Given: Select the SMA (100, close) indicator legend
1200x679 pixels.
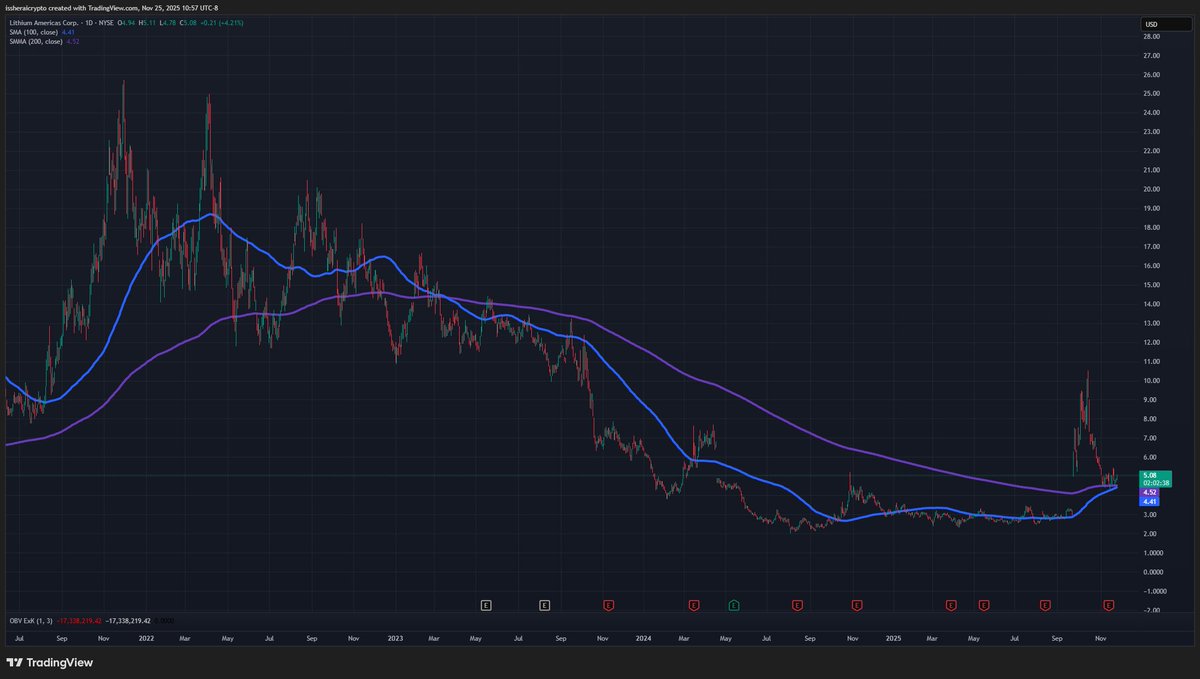Looking at the screenshot, I should (x=32, y=31).
